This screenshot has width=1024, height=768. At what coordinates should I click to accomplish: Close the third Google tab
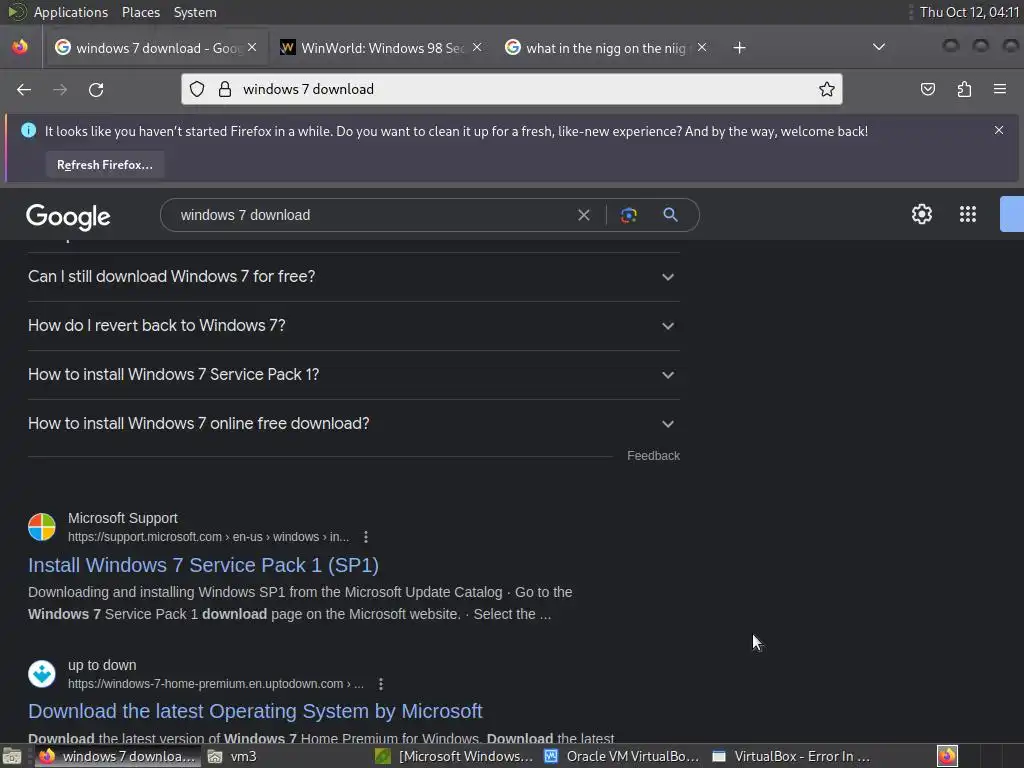(x=702, y=48)
